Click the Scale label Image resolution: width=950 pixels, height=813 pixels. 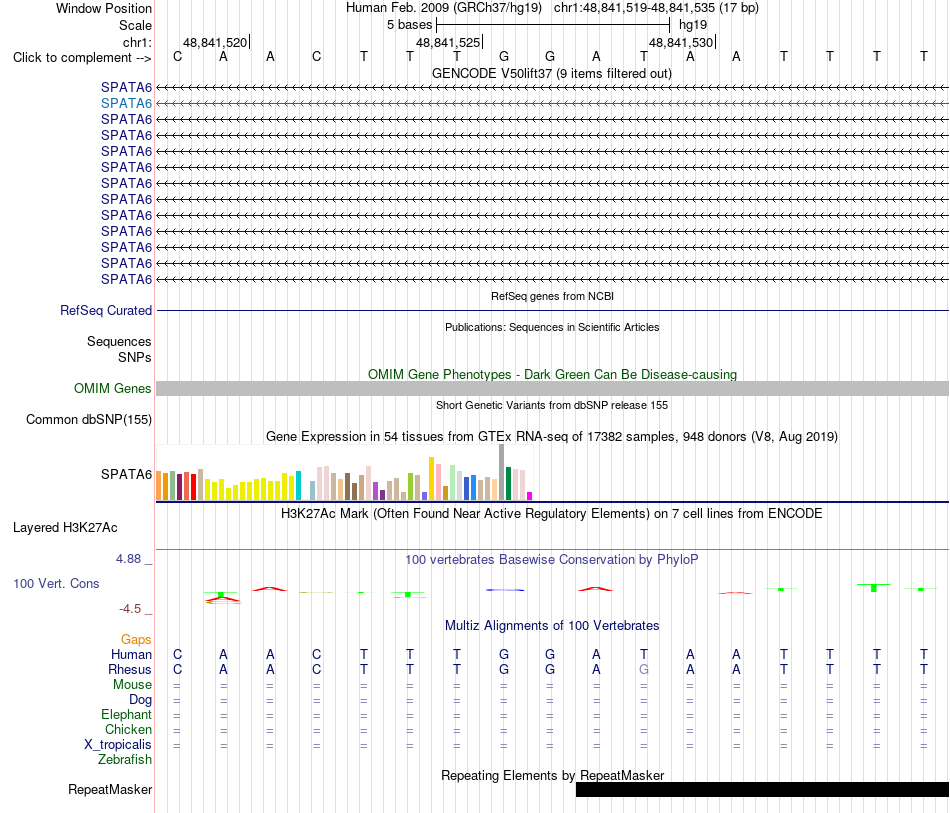pyautogui.click(x=135, y=25)
